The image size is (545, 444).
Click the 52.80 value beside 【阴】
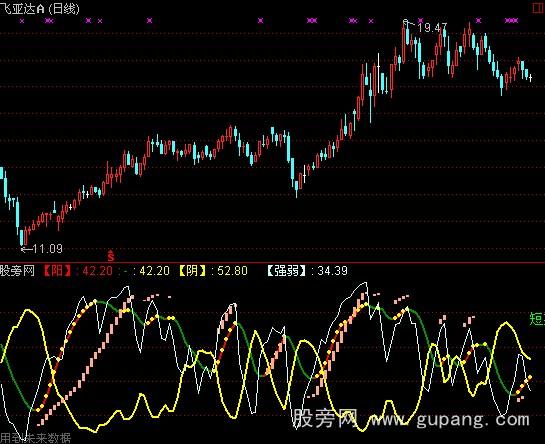(x=232, y=271)
